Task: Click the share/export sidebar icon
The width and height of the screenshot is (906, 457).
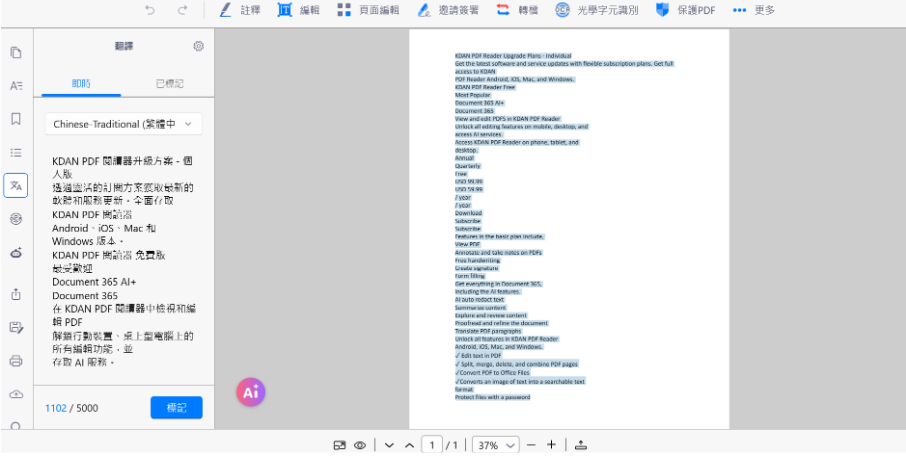Action: pos(16,294)
